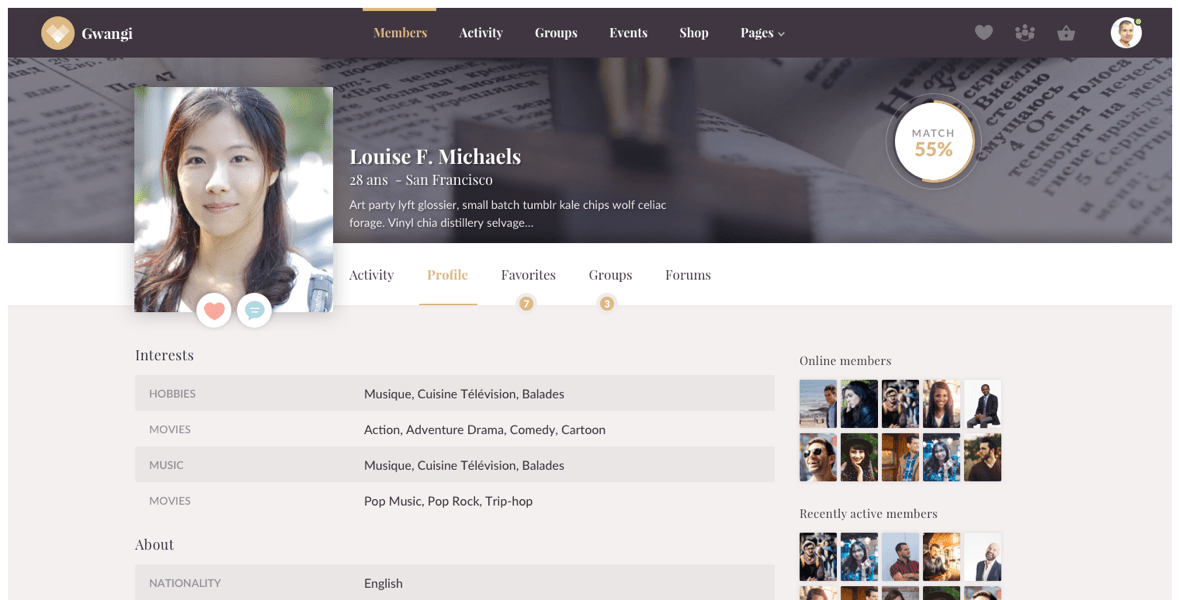Click the Gwangi diamond logo icon

click(57, 33)
